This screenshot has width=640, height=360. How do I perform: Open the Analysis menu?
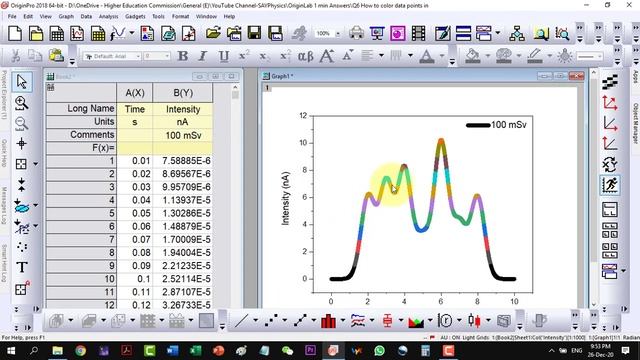pyautogui.click(x=108, y=16)
